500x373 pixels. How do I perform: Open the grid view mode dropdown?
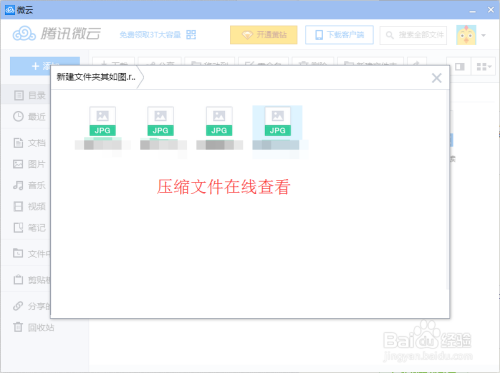coord(484,67)
